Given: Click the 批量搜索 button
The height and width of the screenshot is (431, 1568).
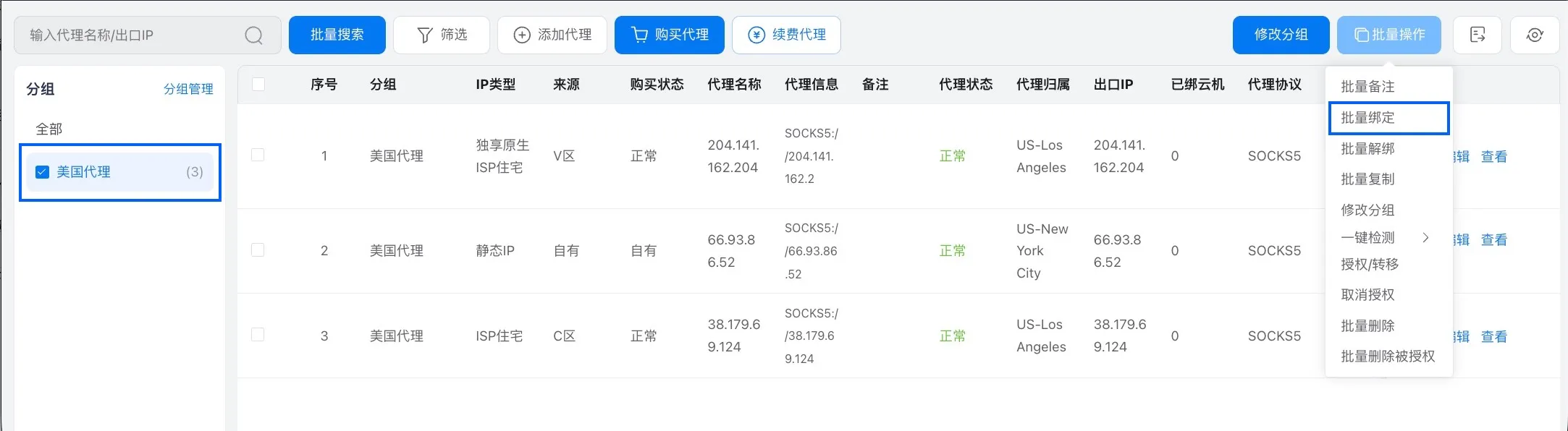Looking at the screenshot, I should (337, 35).
